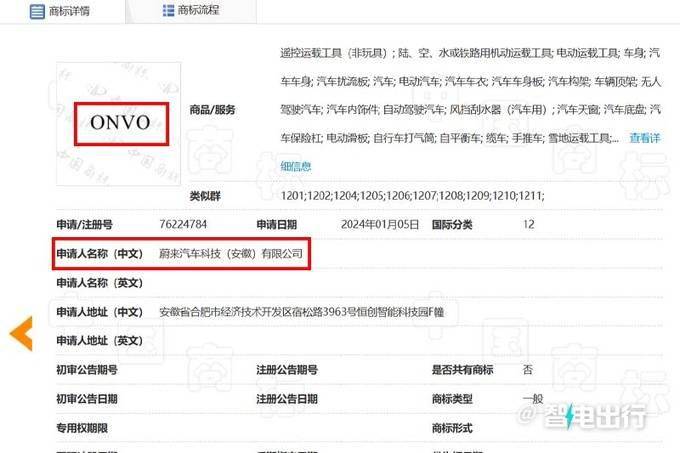Select the similar group codes 1201;1202...
This screenshot has height=453, width=680.
point(412,196)
